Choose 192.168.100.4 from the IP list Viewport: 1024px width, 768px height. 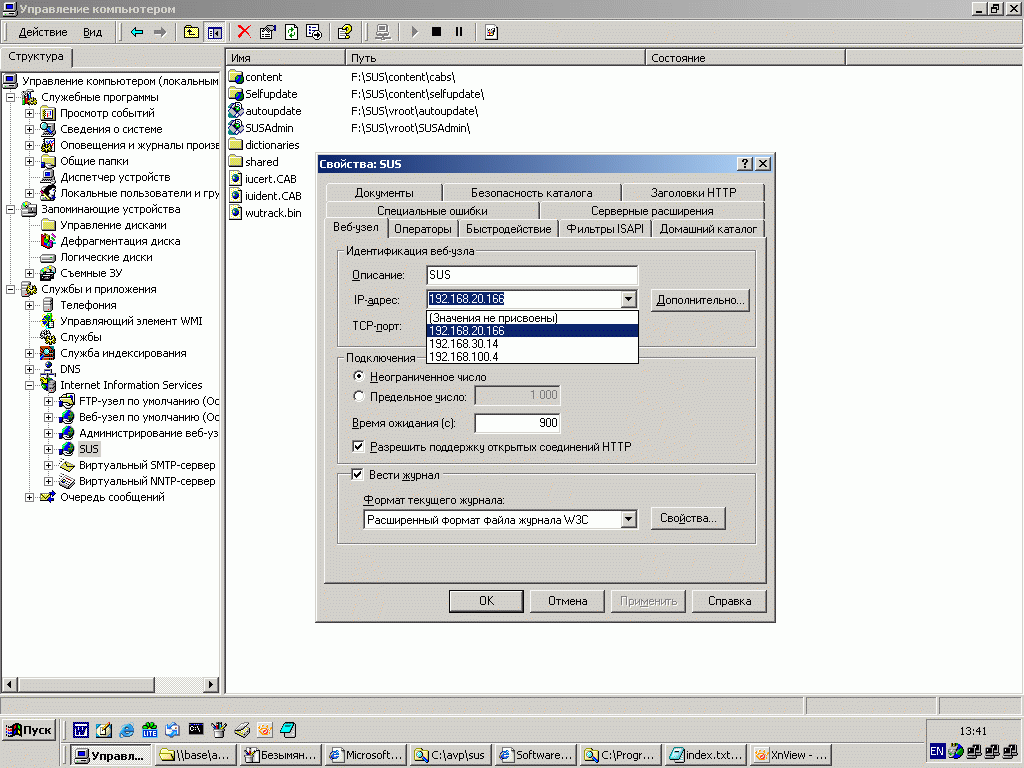point(532,357)
